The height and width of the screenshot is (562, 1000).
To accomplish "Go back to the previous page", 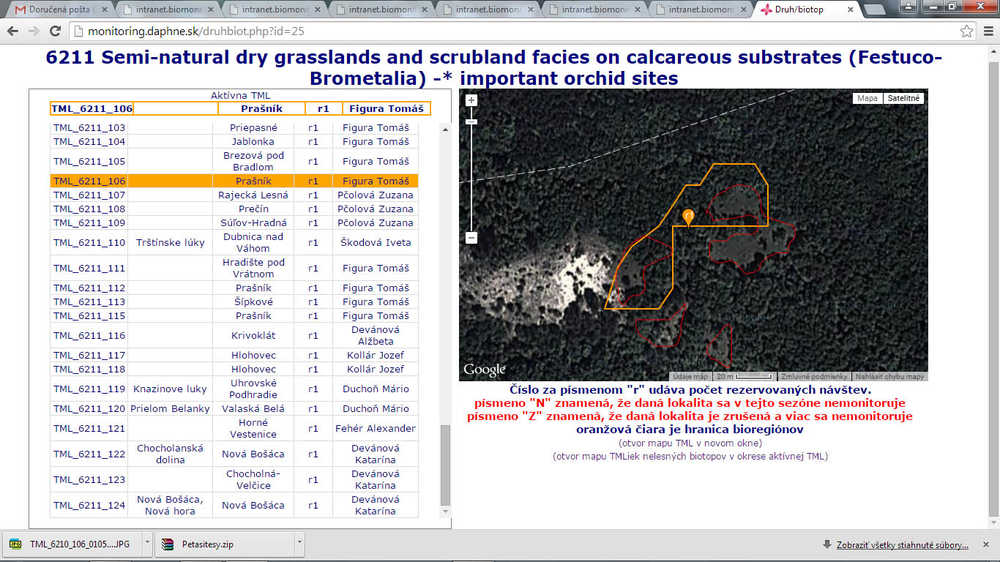I will 13,31.
